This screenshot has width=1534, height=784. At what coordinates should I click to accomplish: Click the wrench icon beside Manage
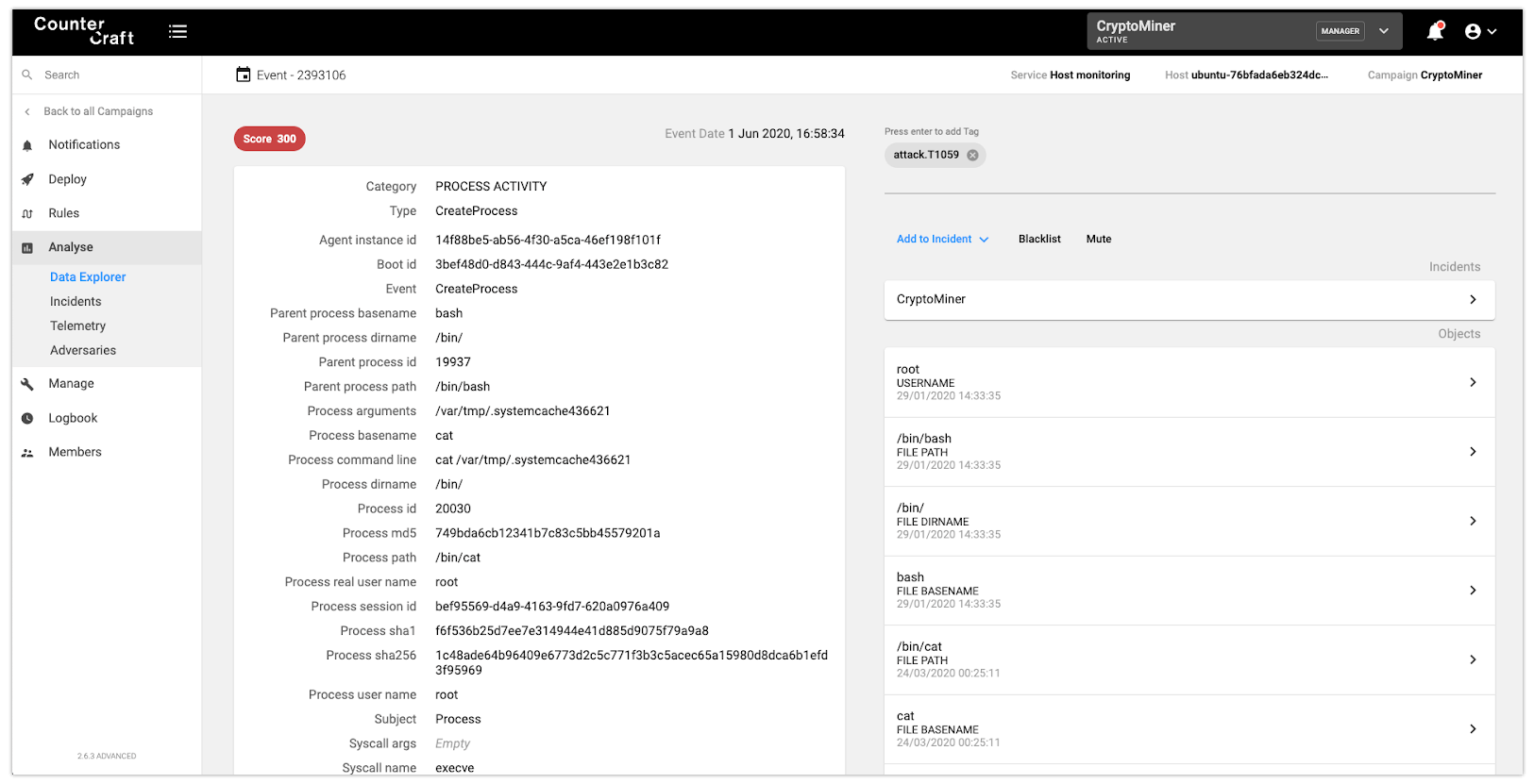pos(27,384)
